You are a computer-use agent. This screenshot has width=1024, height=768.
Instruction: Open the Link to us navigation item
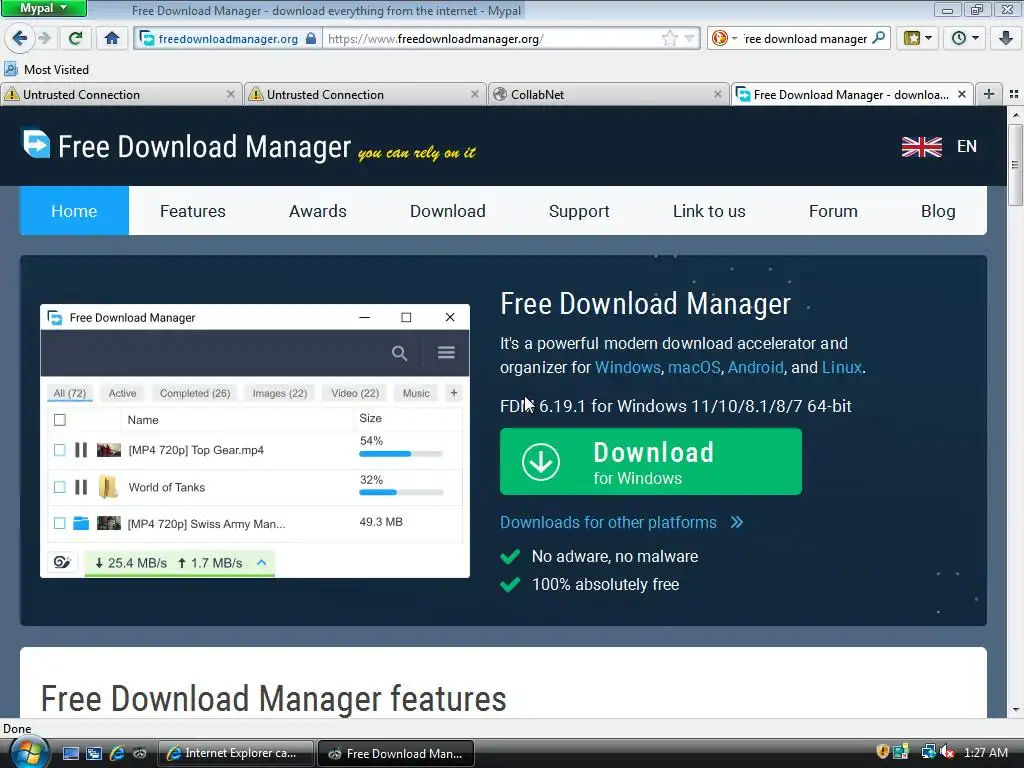709,211
